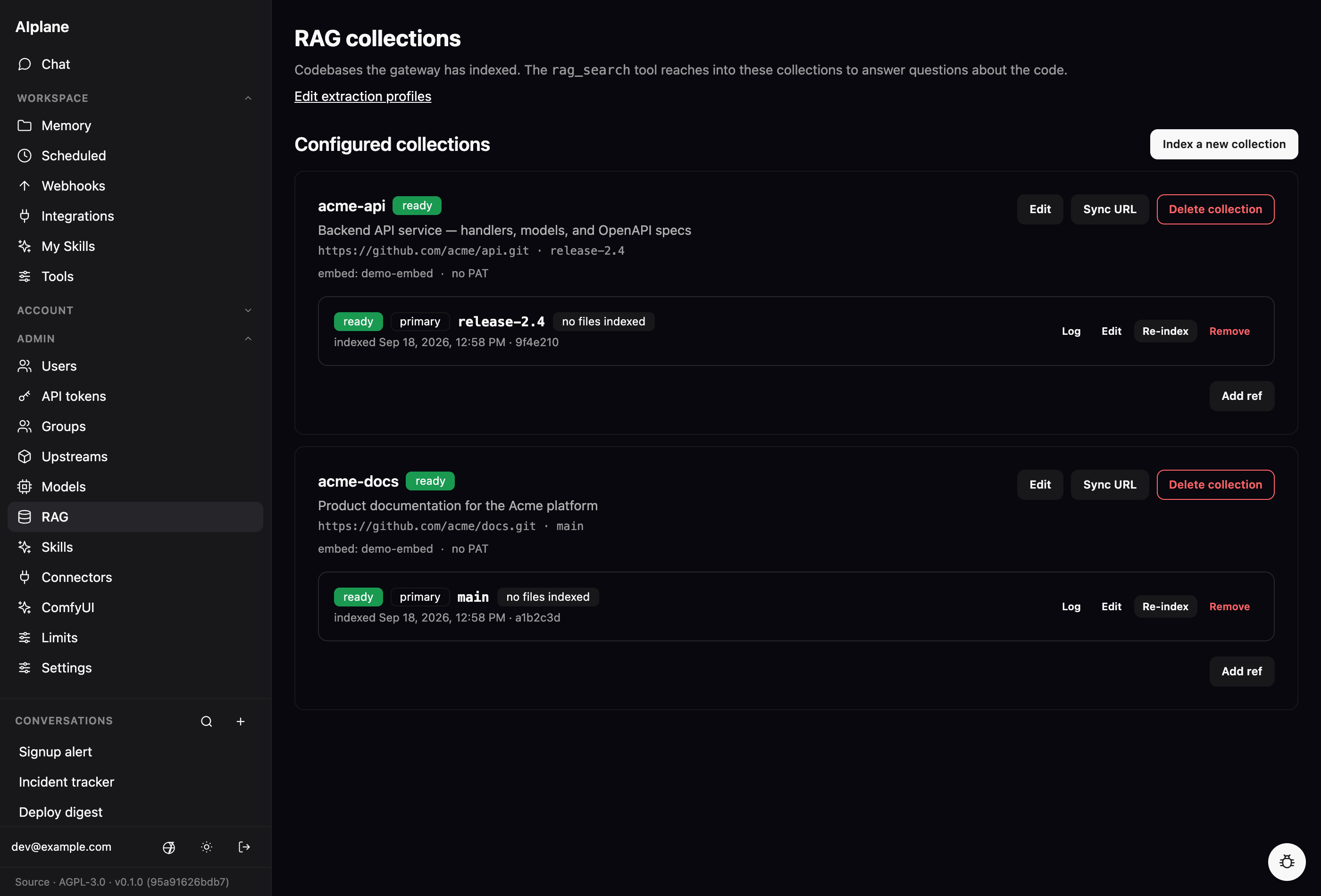This screenshot has width=1321, height=896.
Task: Click the Integrations plug icon
Action: (25, 216)
